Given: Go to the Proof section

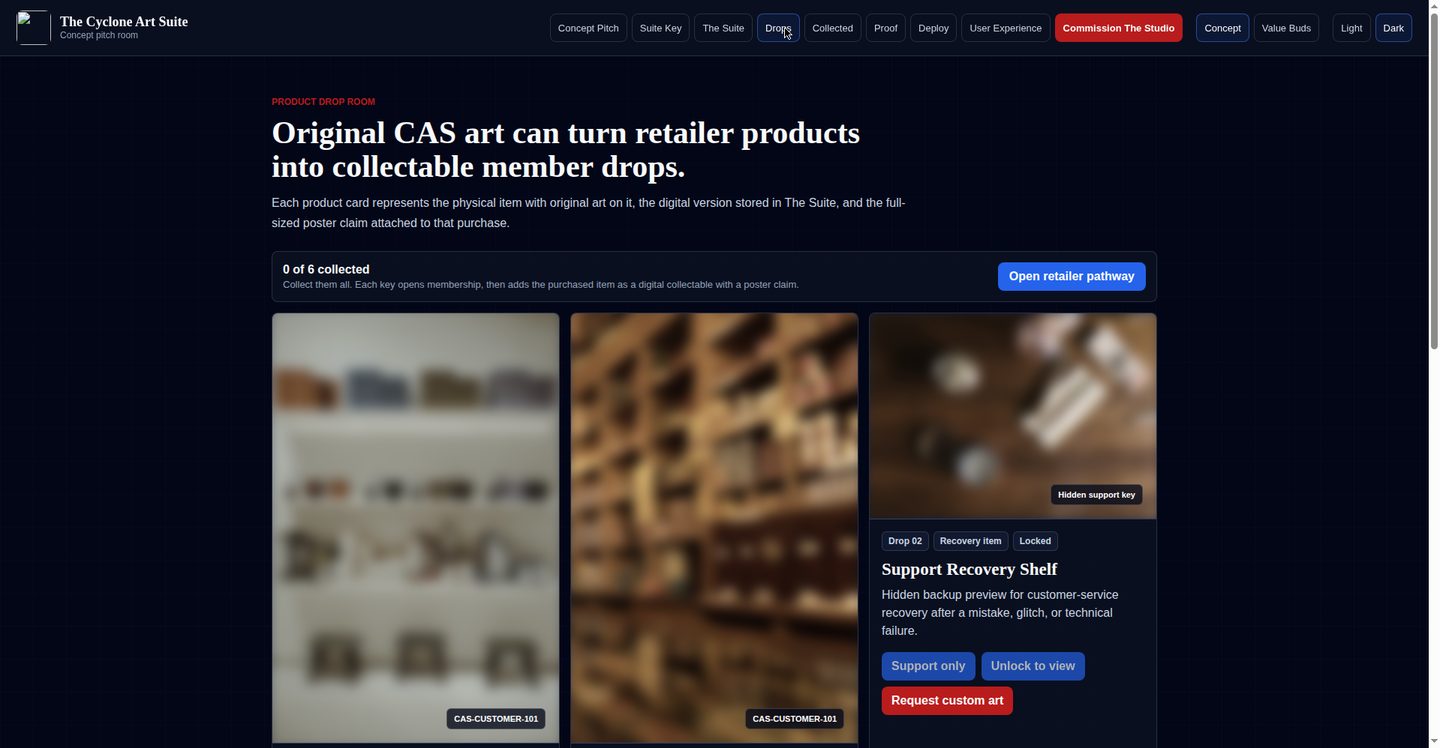Looking at the screenshot, I should pos(885,28).
